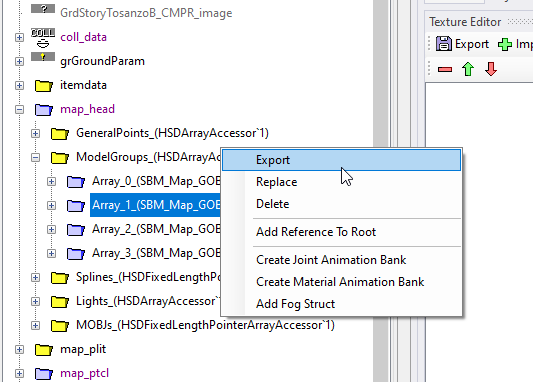This screenshot has width=533, height=382.
Task: Click the MOBJs folder icon
Action: click(x=60, y=326)
